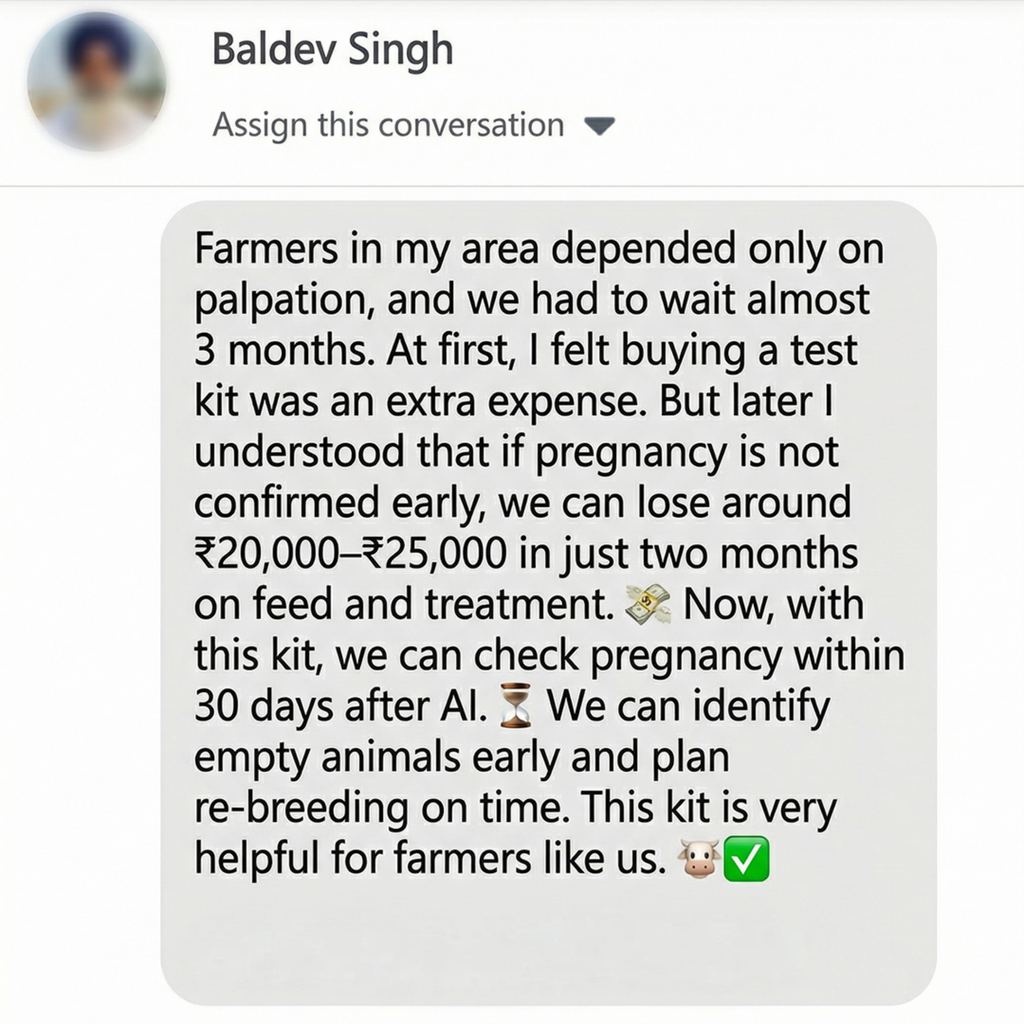
Task: Expand the Assign this conversation dropdown arrow
Action: tap(601, 127)
